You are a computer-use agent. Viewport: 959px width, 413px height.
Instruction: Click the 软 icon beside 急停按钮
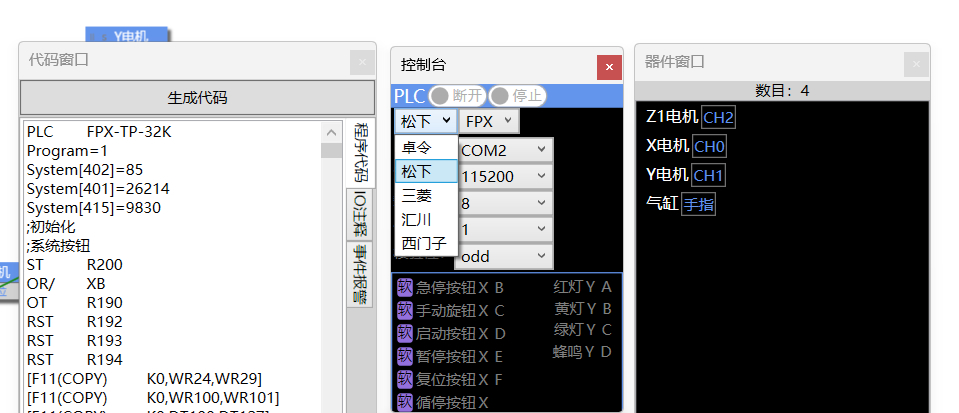405,287
